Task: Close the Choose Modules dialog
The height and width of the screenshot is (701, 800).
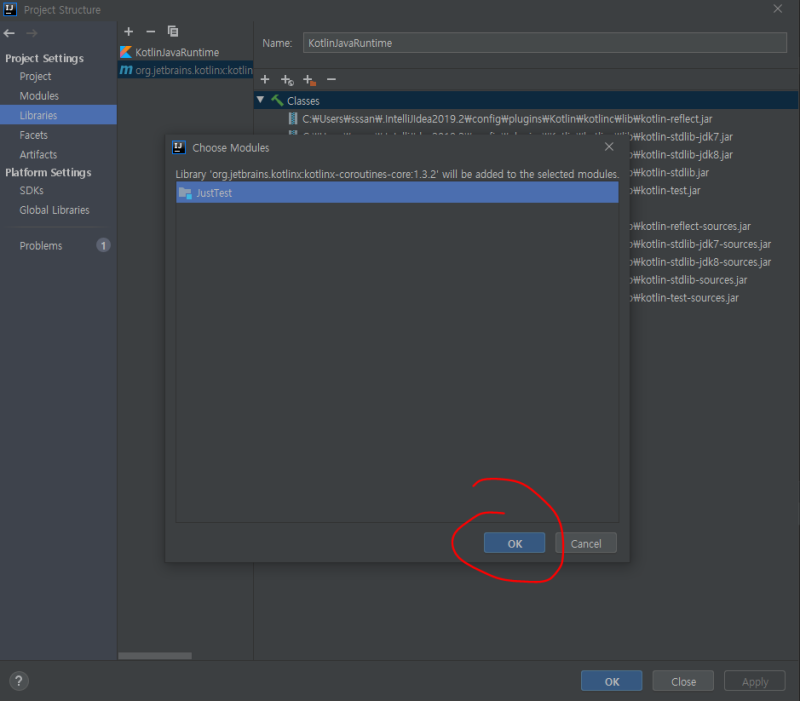Action: (x=609, y=147)
